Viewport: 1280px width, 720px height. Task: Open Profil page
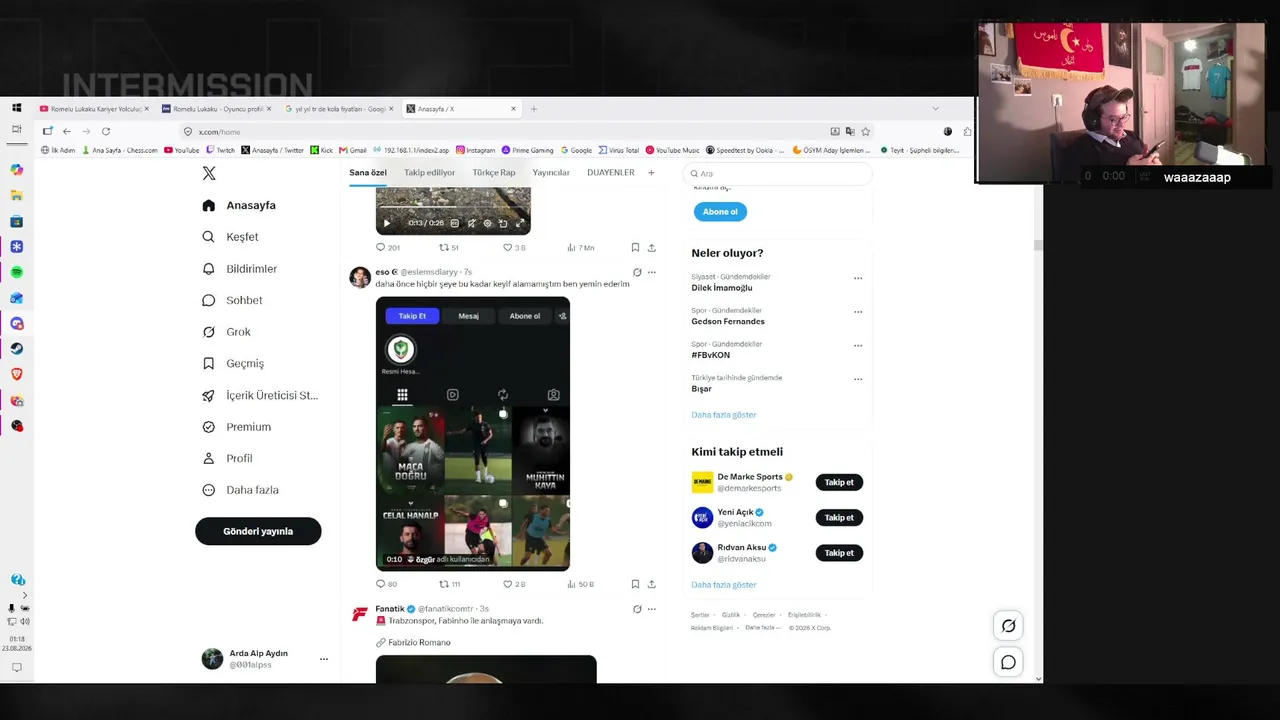click(228, 458)
